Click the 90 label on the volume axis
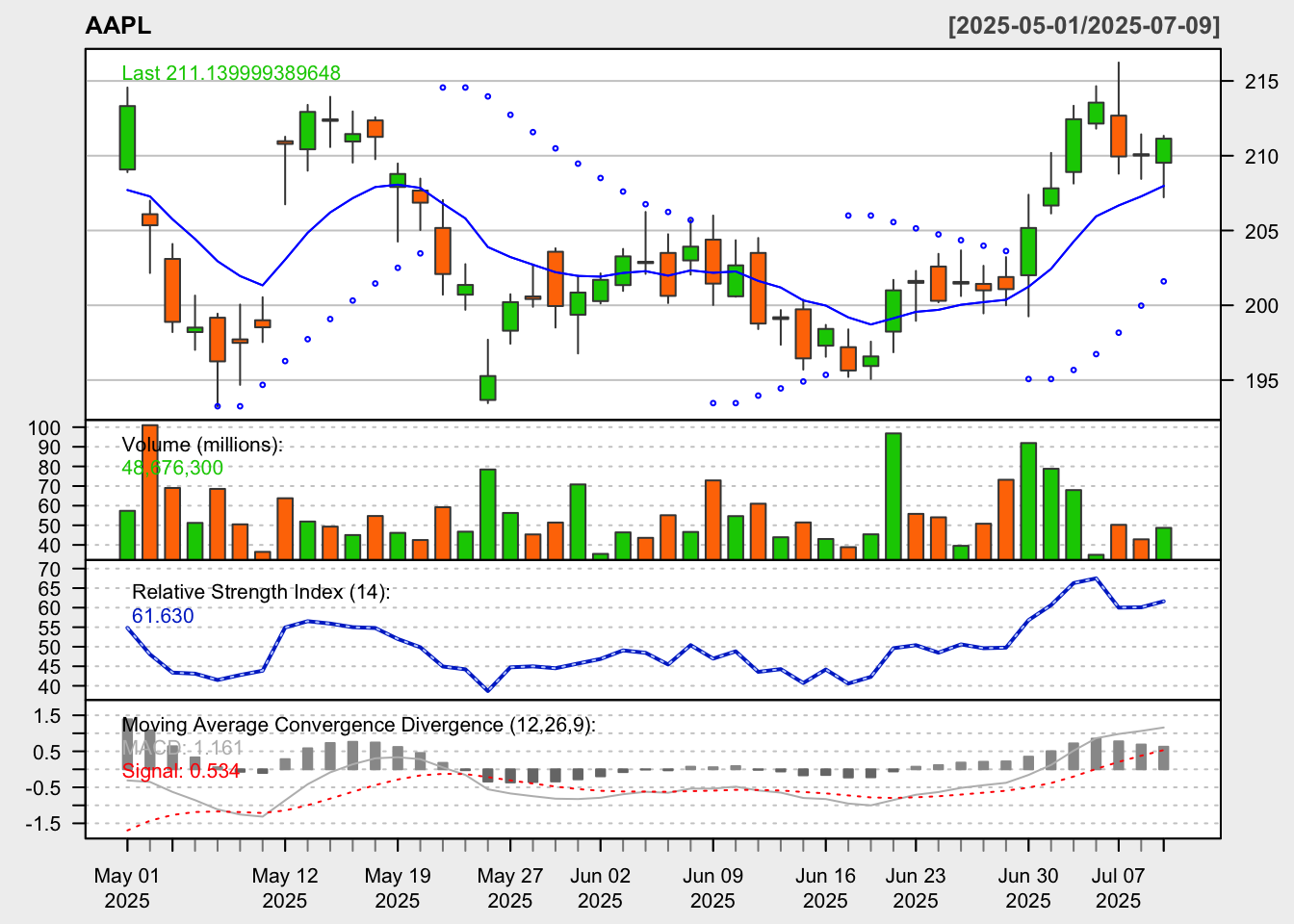 pyautogui.click(x=49, y=448)
